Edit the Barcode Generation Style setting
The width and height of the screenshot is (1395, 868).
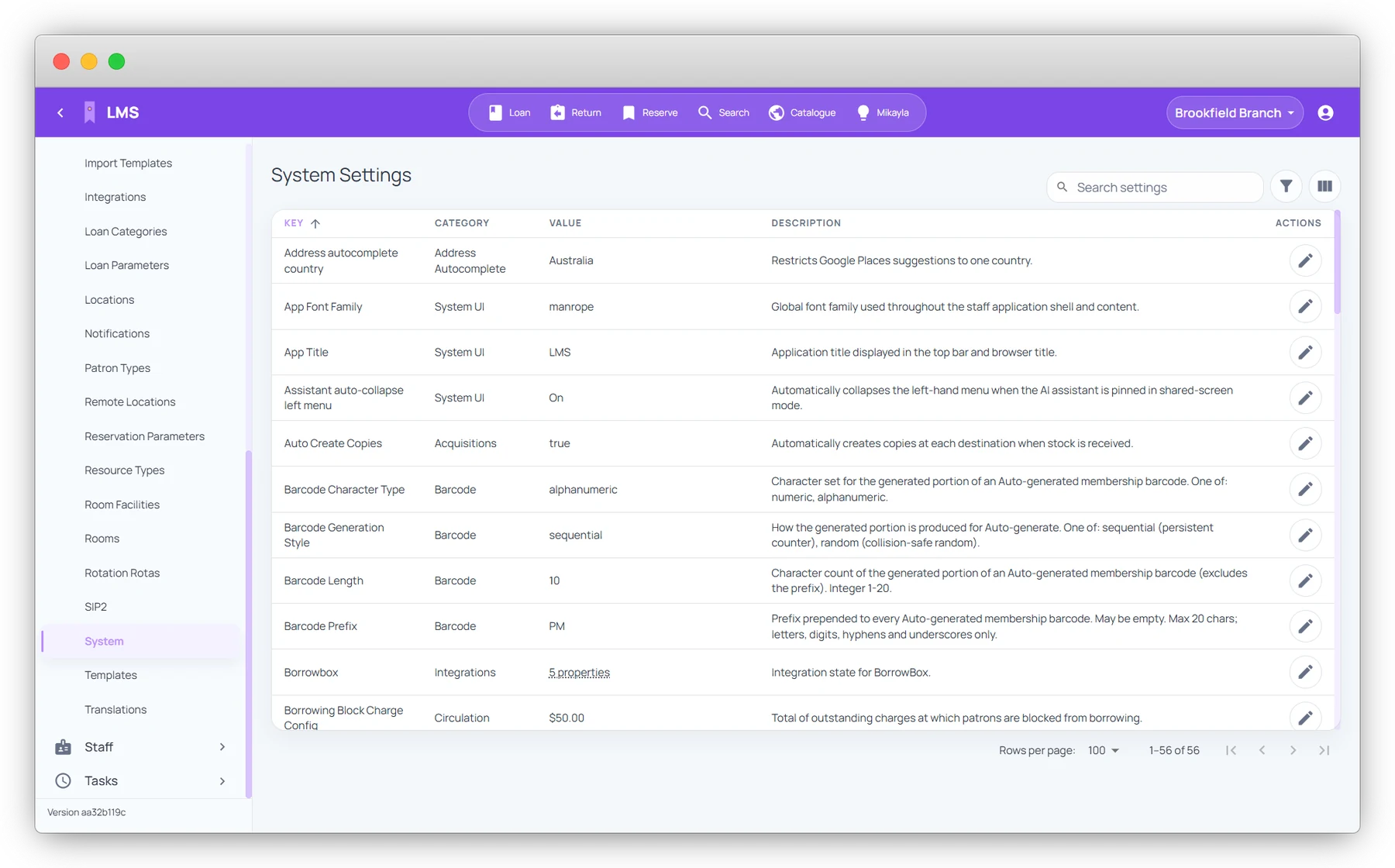click(1305, 535)
